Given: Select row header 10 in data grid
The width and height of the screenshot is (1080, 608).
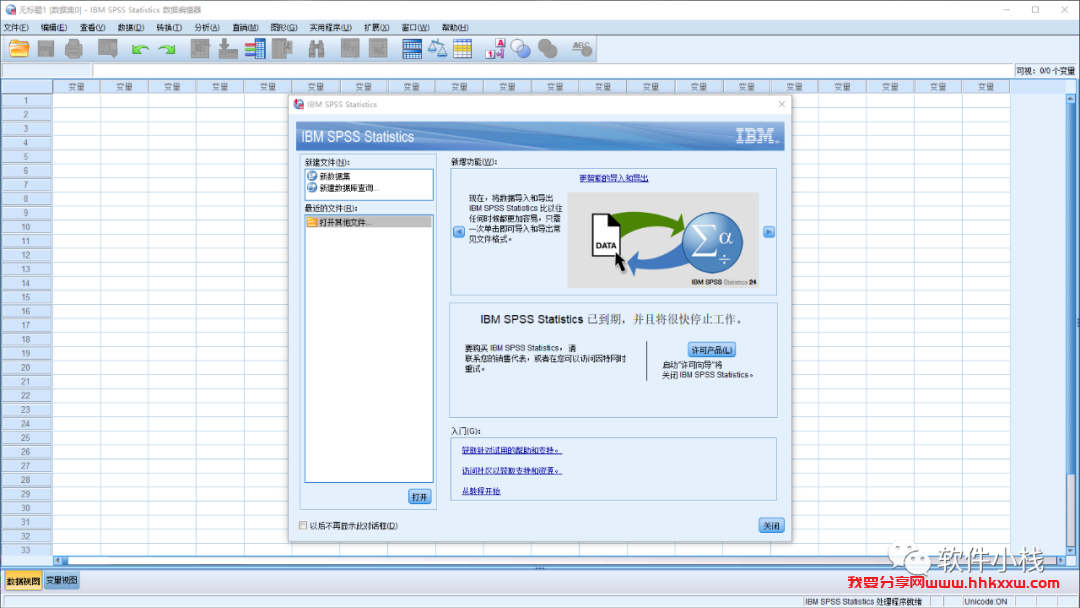Looking at the screenshot, I should click(26, 227).
